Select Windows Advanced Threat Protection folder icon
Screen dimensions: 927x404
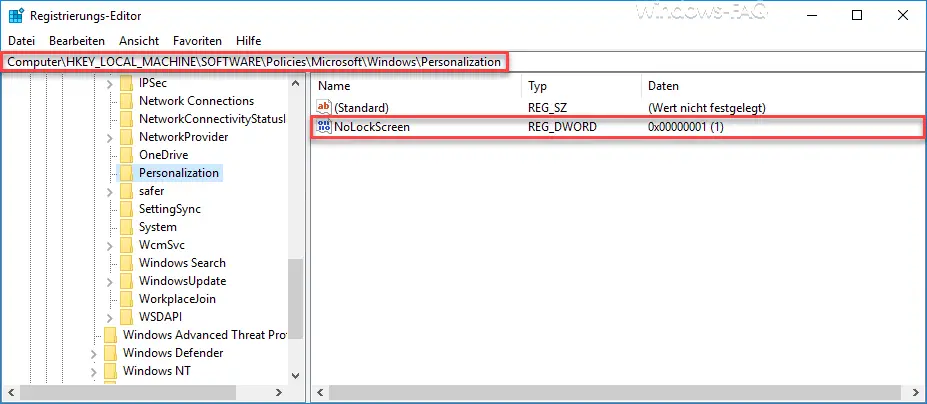click(110, 335)
